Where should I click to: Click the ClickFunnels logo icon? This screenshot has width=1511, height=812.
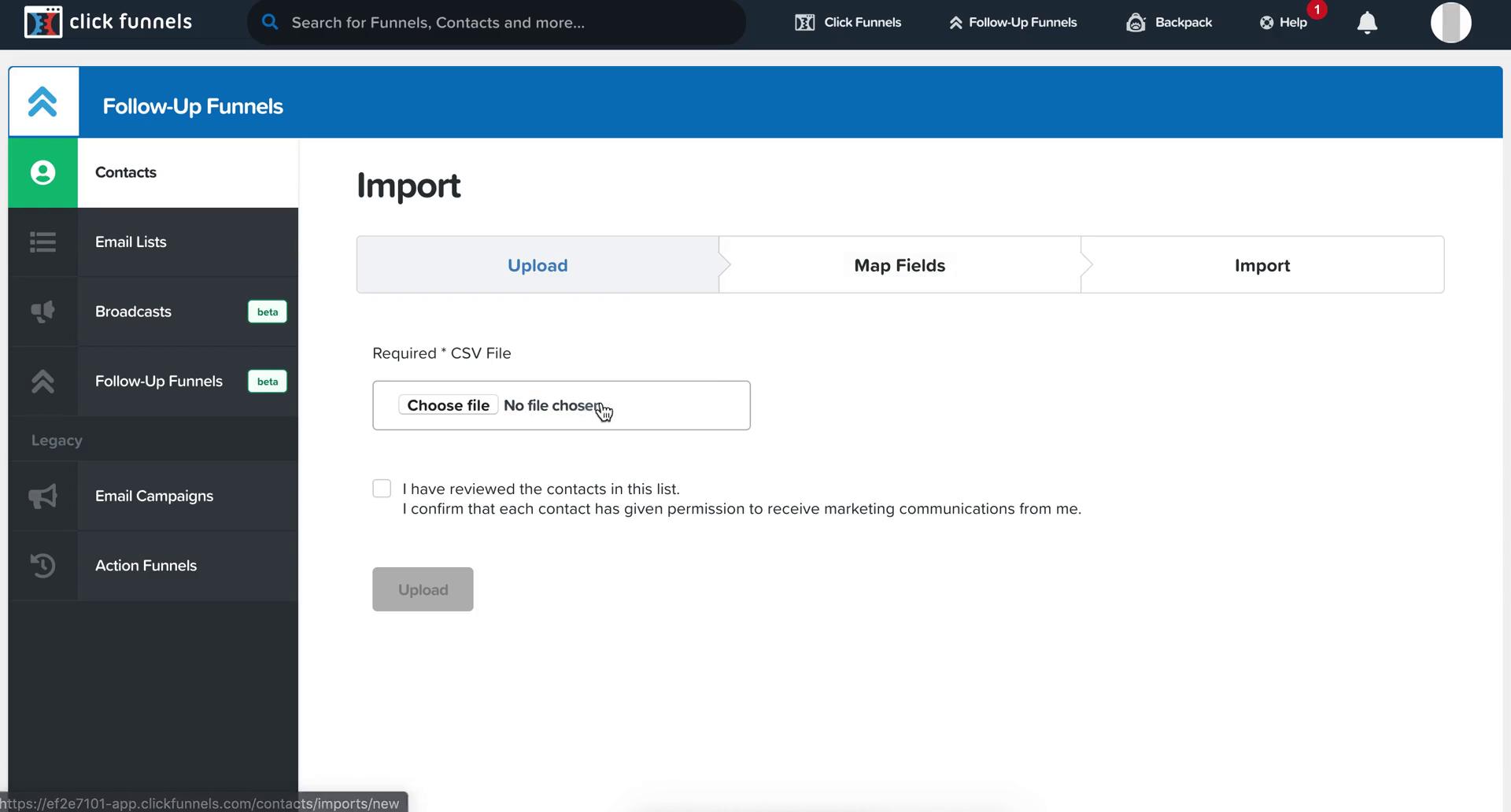point(42,22)
